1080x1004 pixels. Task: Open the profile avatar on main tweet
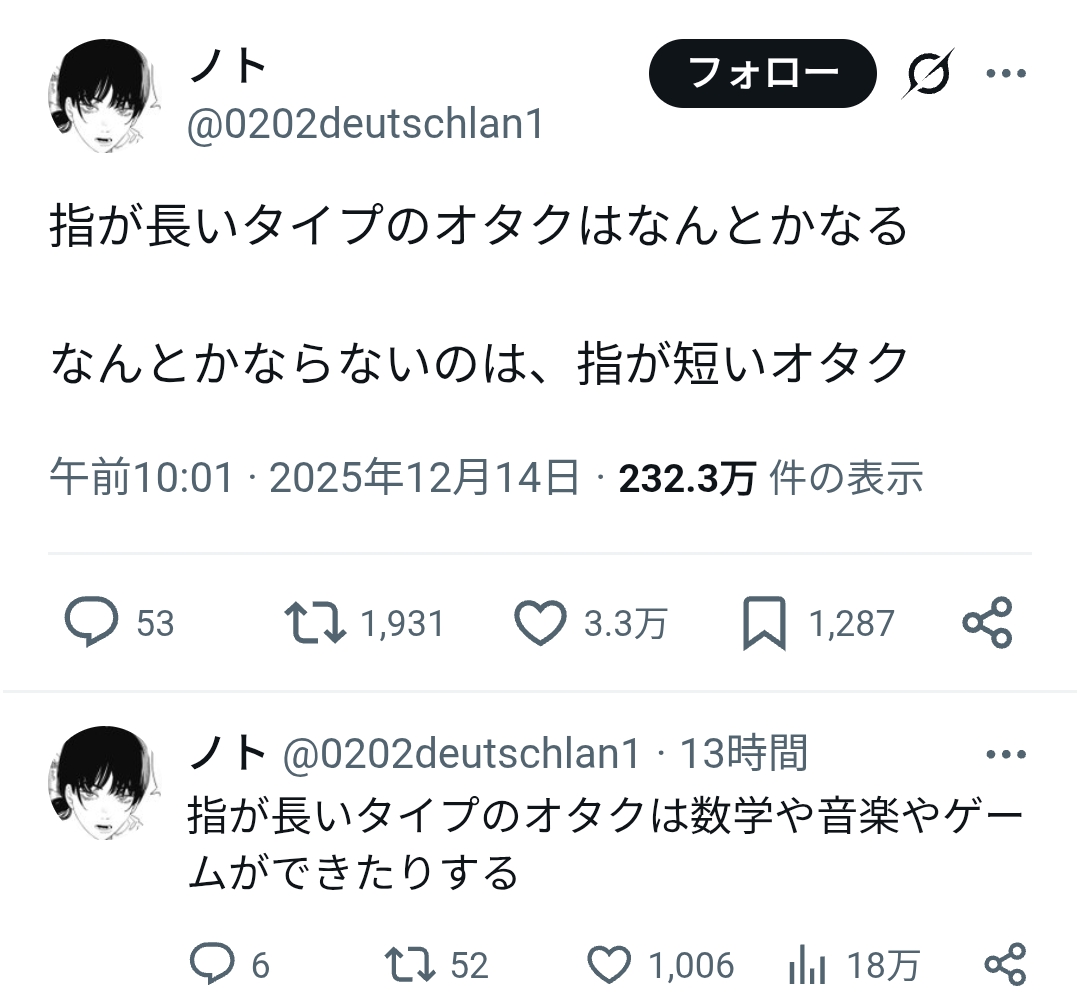pos(105,96)
